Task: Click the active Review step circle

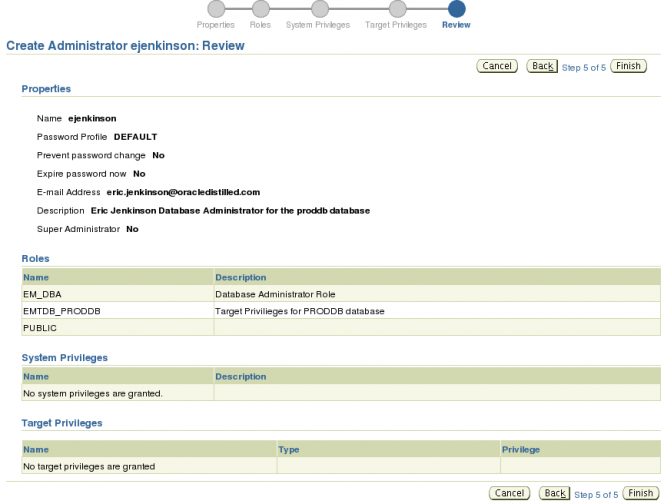Action: [456, 8]
